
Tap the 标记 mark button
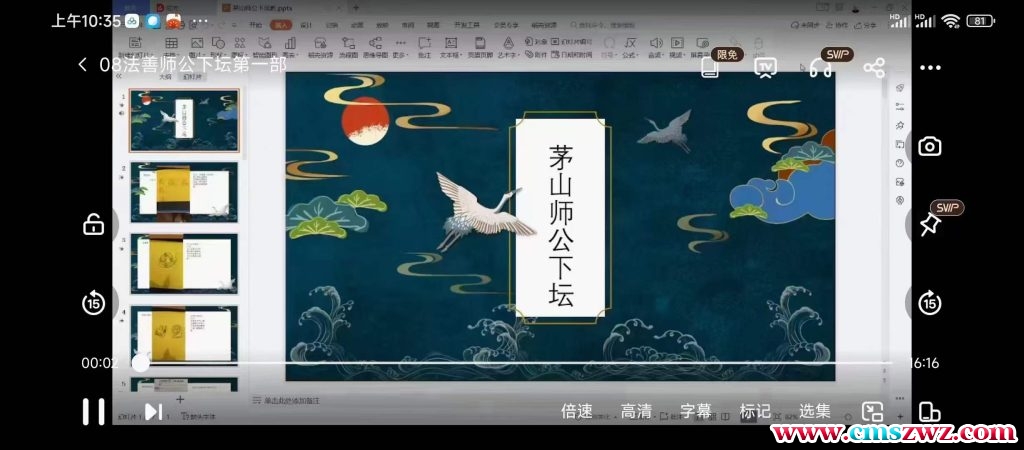(755, 411)
